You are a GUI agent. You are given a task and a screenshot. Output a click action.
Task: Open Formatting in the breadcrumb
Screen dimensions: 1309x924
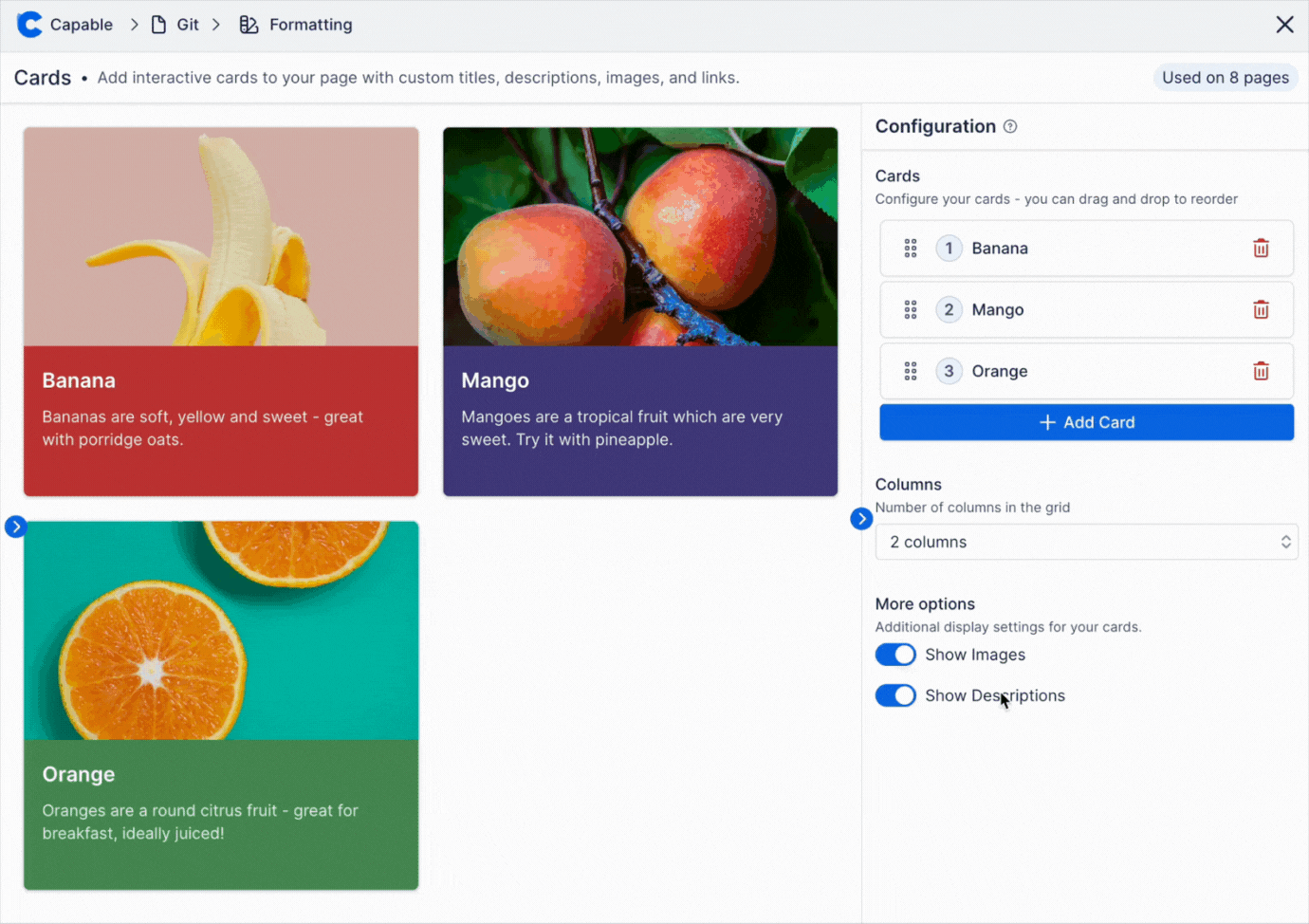(x=309, y=25)
